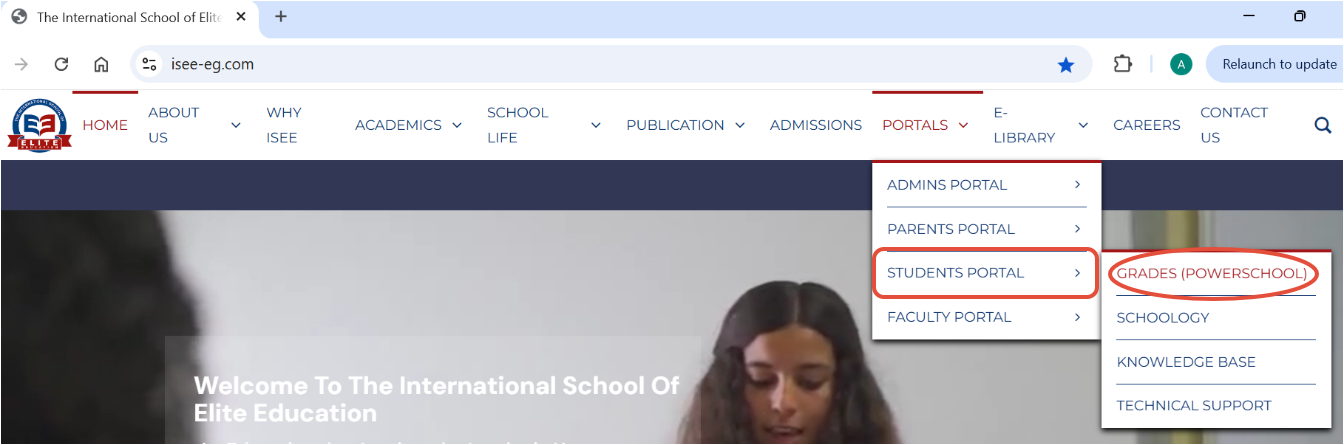1344x445 pixels.
Task: Select the FACULTY PORTAL menu entry
Action: tap(949, 317)
